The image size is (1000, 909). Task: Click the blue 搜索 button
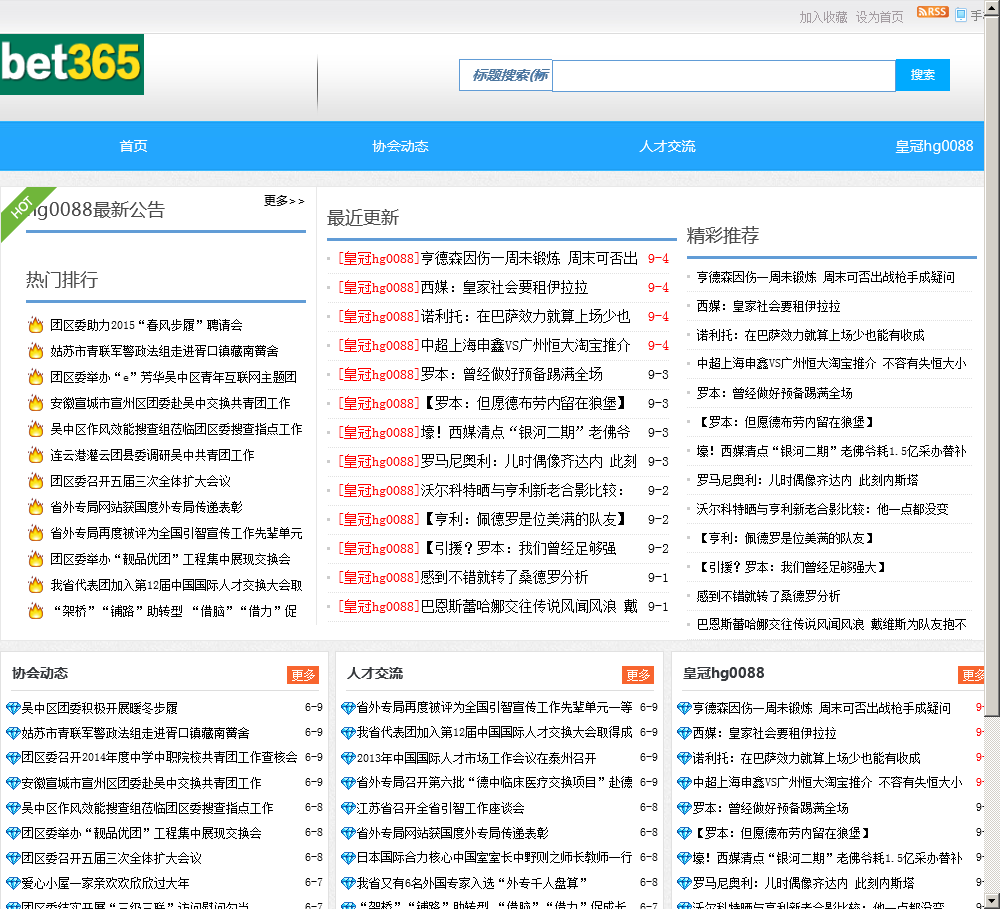tap(923, 75)
